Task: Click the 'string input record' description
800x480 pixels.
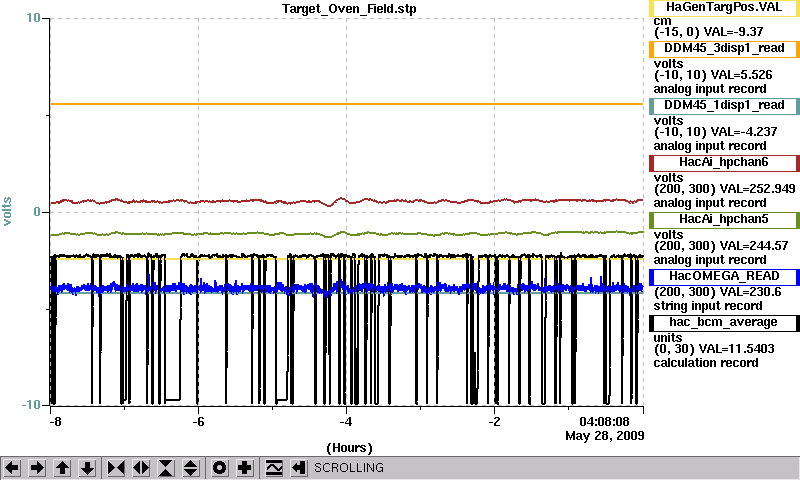Action: click(708, 306)
